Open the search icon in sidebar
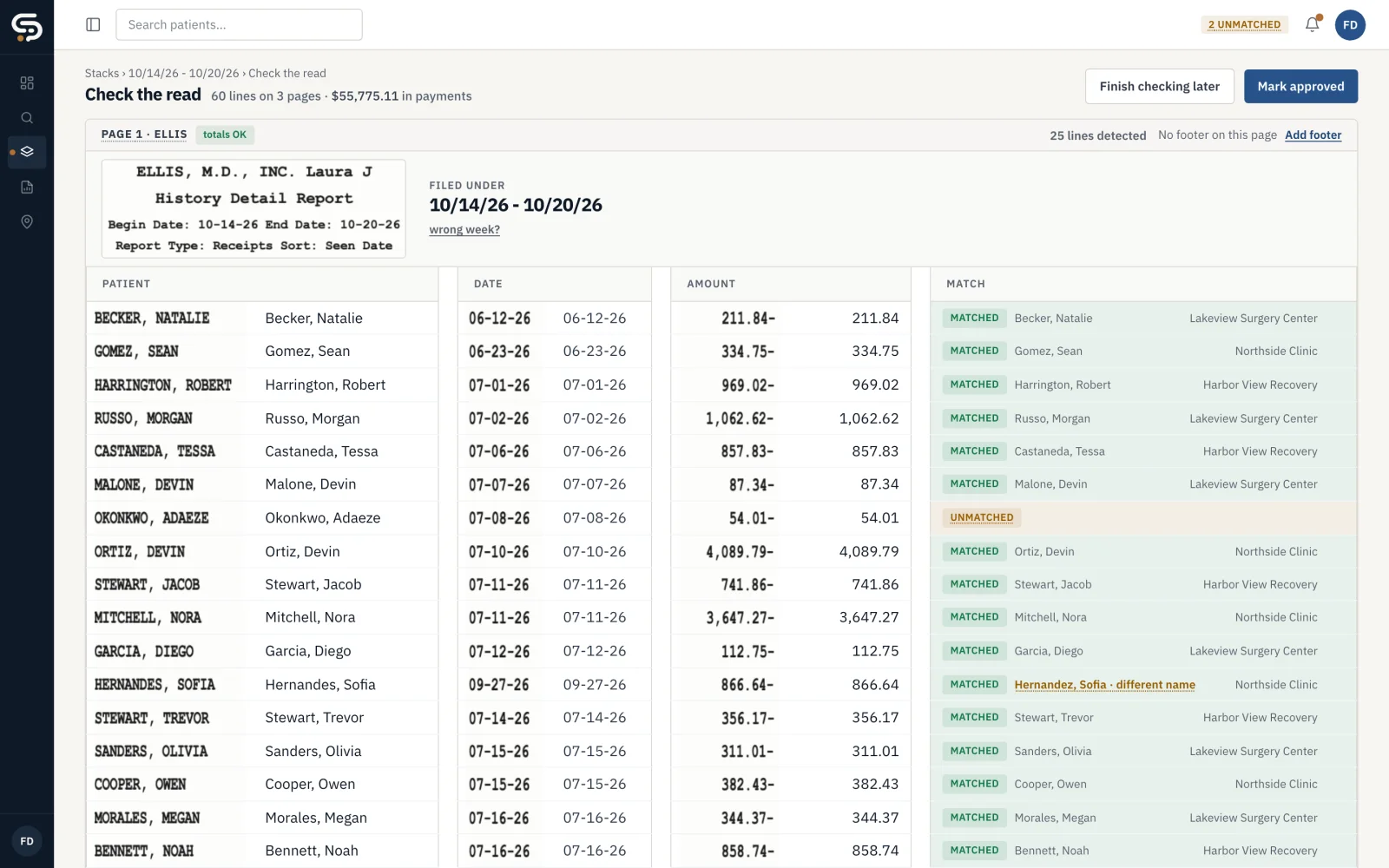 [x=27, y=117]
